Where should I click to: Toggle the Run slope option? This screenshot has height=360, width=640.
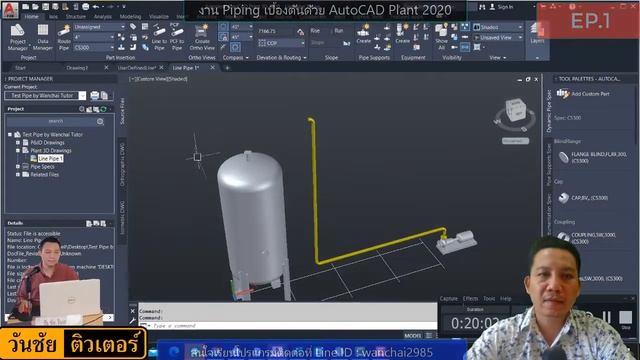(x=338, y=31)
